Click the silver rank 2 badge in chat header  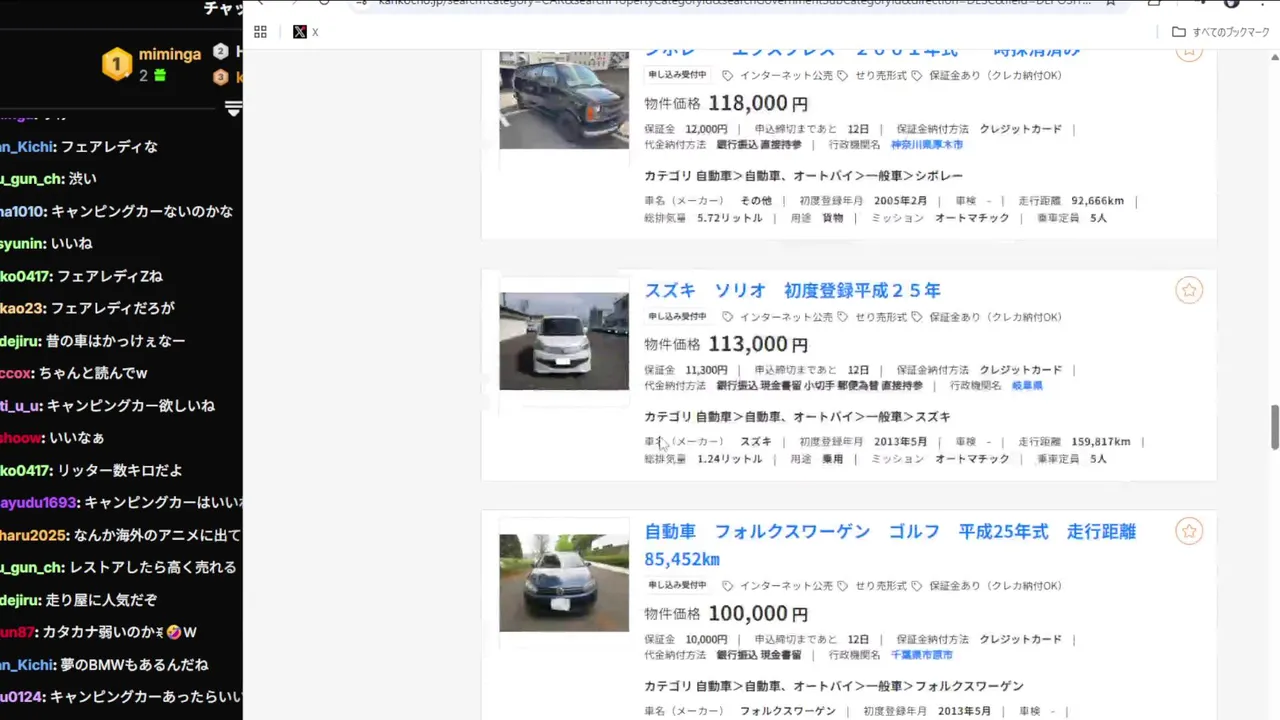click(x=221, y=53)
